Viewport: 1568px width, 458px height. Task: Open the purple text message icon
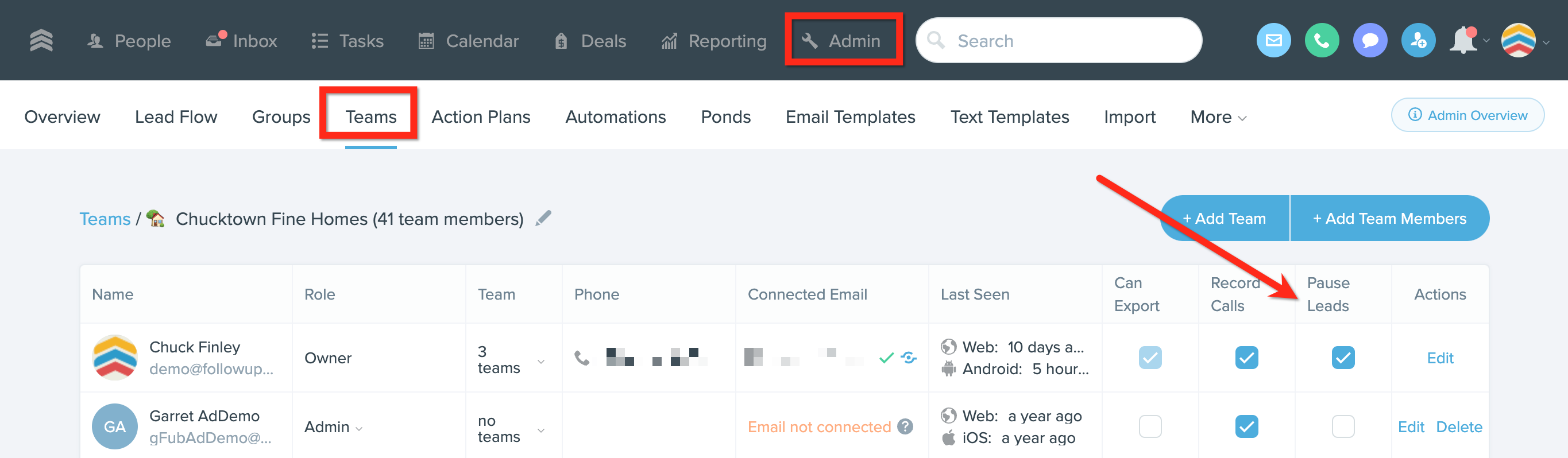point(1370,41)
